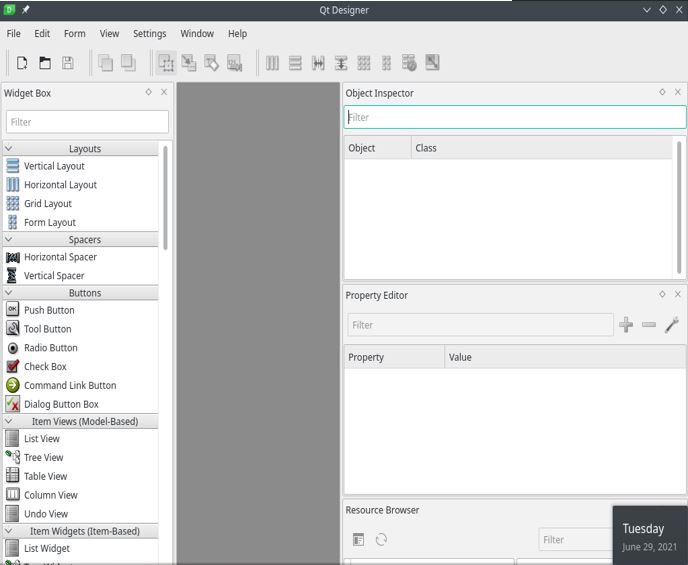The image size is (688, 565).
Task: Select the Edit Widgets mode icon
Action: point(166,63)
